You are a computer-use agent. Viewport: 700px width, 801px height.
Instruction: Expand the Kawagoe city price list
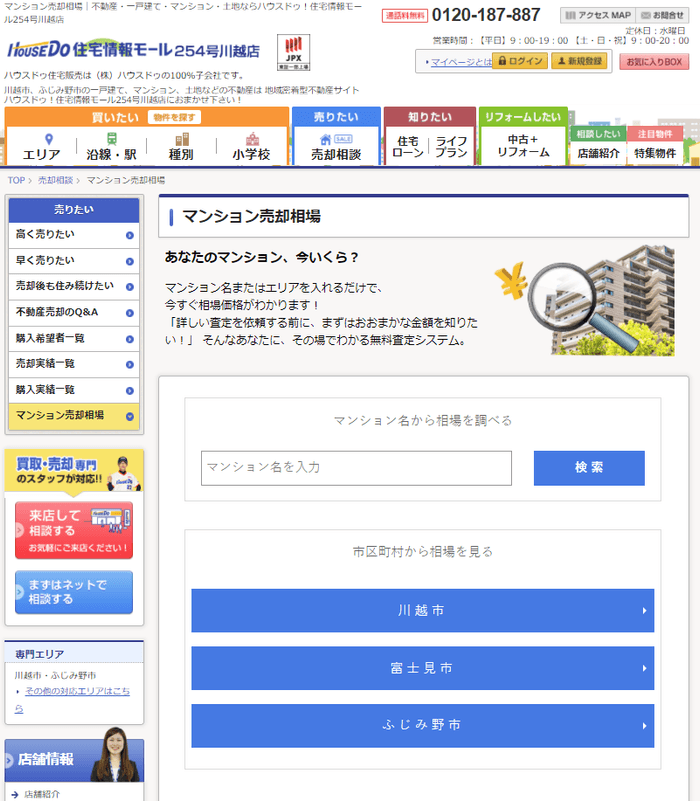422,610
